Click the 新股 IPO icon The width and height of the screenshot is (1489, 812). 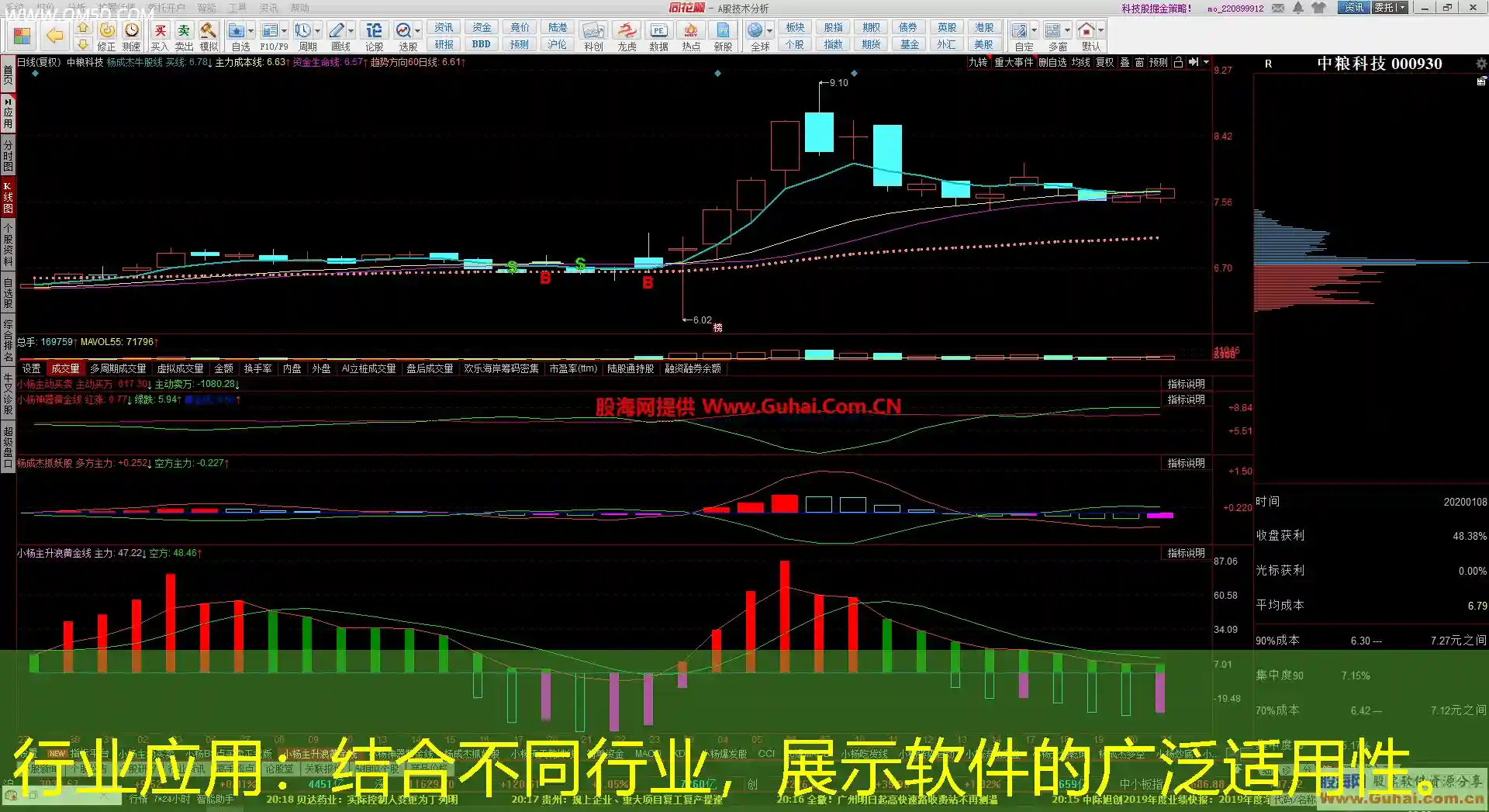point(723,30)
